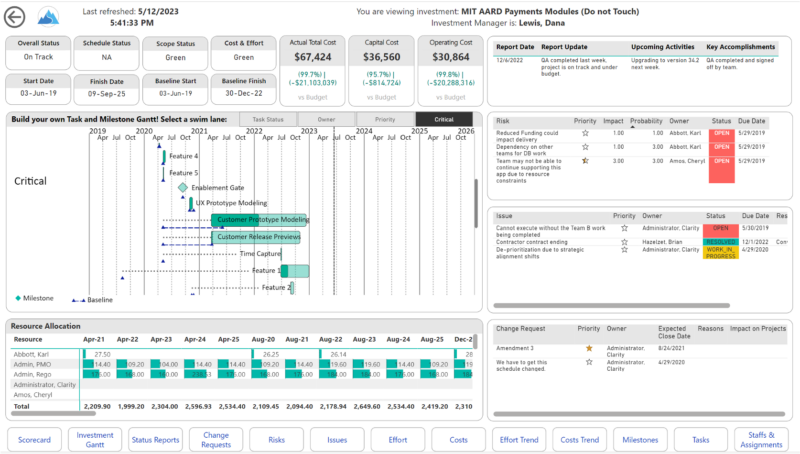Screen dimensions: 800x454
Task: Open Change Requests page
Action: point(216,440)
